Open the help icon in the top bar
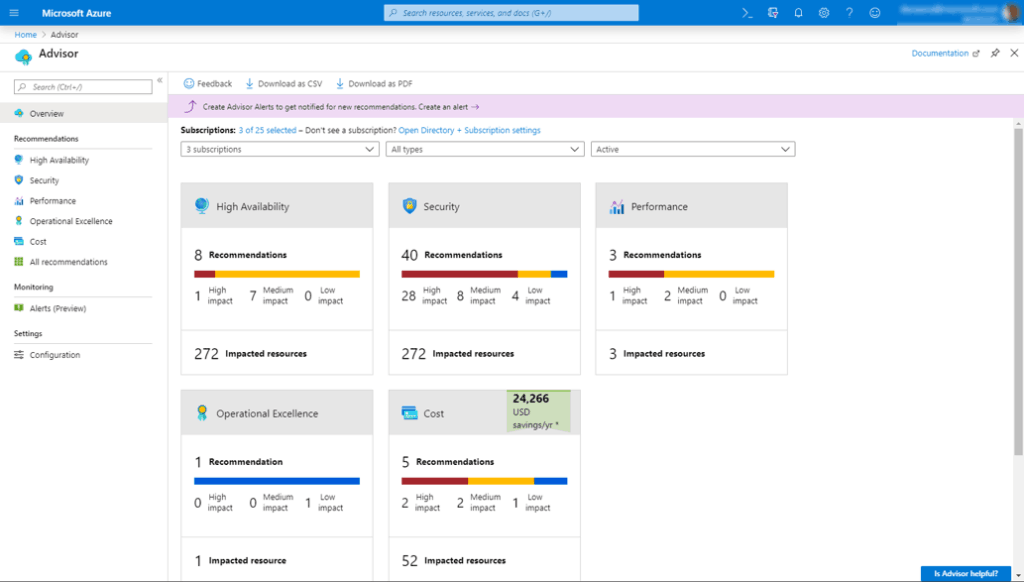 (847, 12)
